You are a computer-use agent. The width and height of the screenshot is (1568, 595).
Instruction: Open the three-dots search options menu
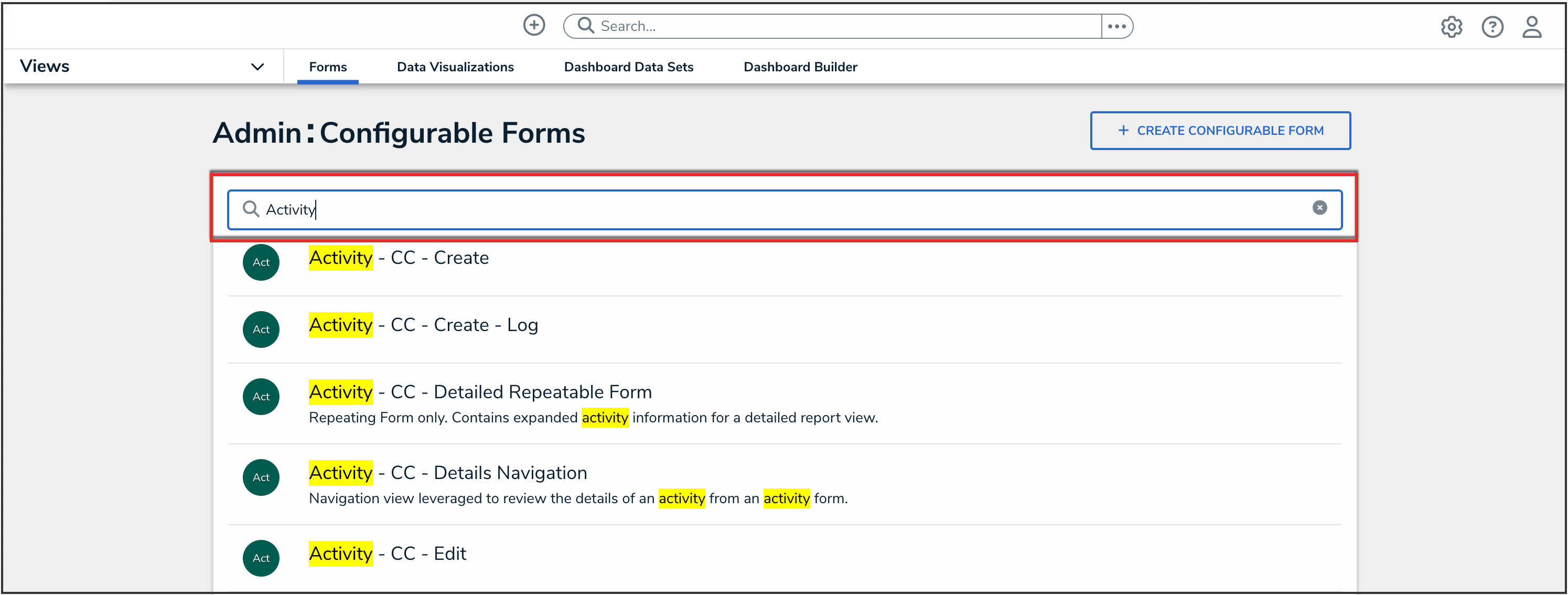point(1116,26)
